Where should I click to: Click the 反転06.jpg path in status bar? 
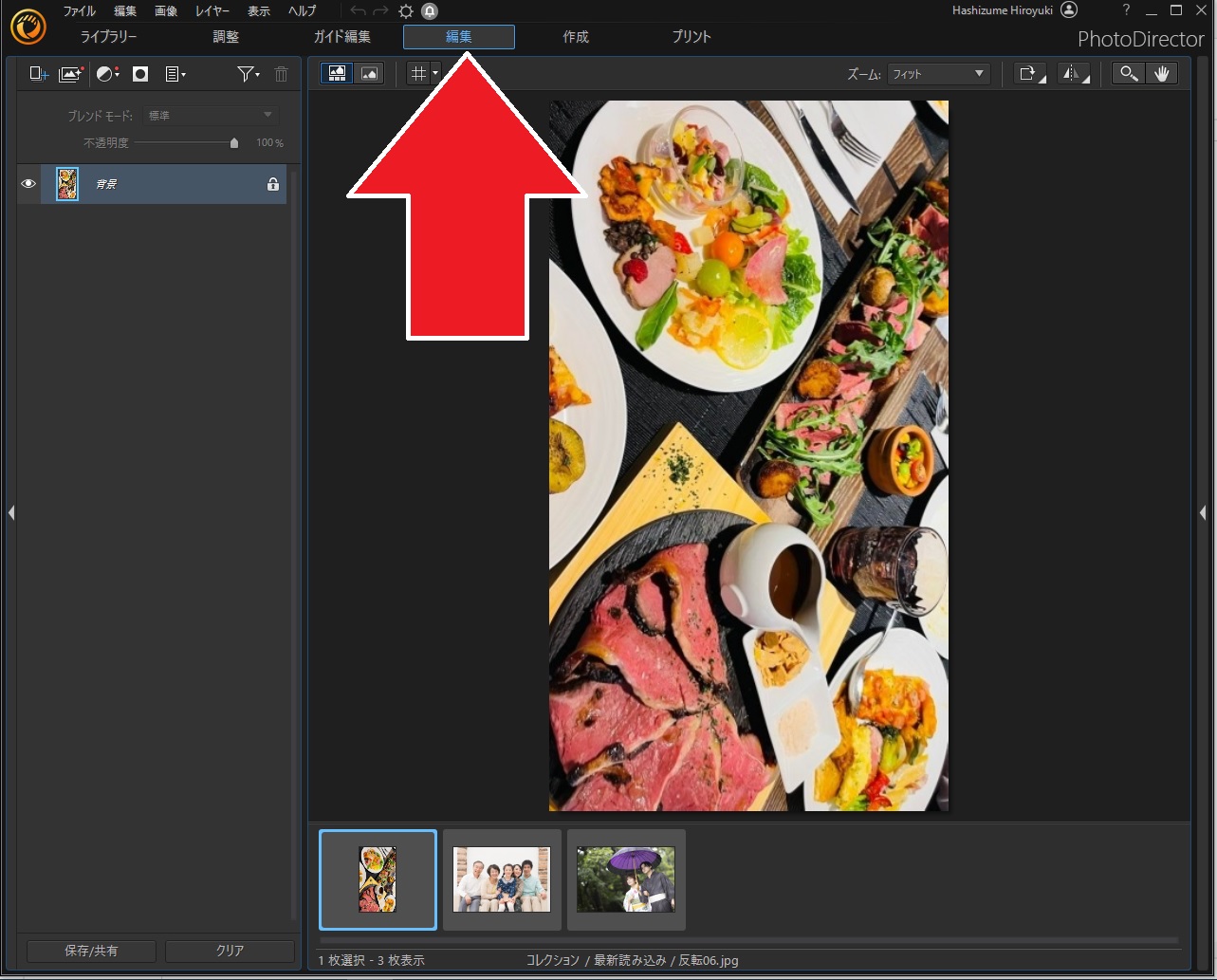click(708, 960)
